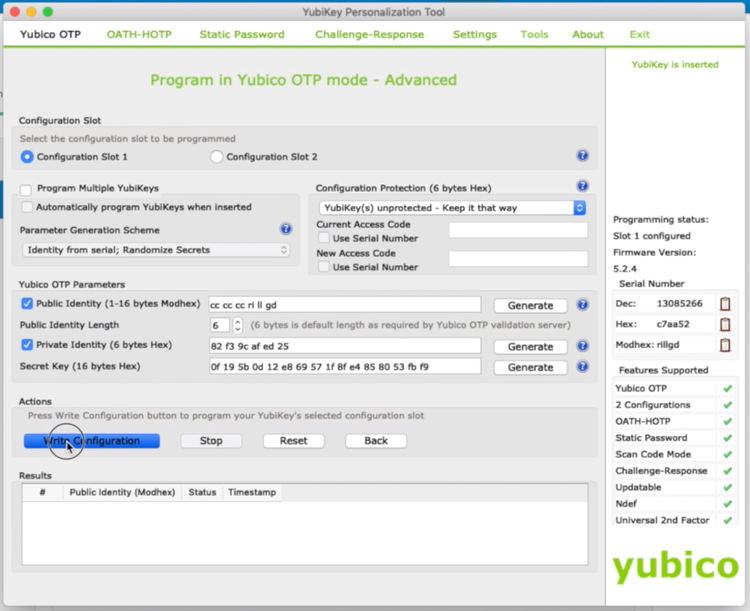
Task: Click the Secret Key hex field
Action: [x=344, y=367]
